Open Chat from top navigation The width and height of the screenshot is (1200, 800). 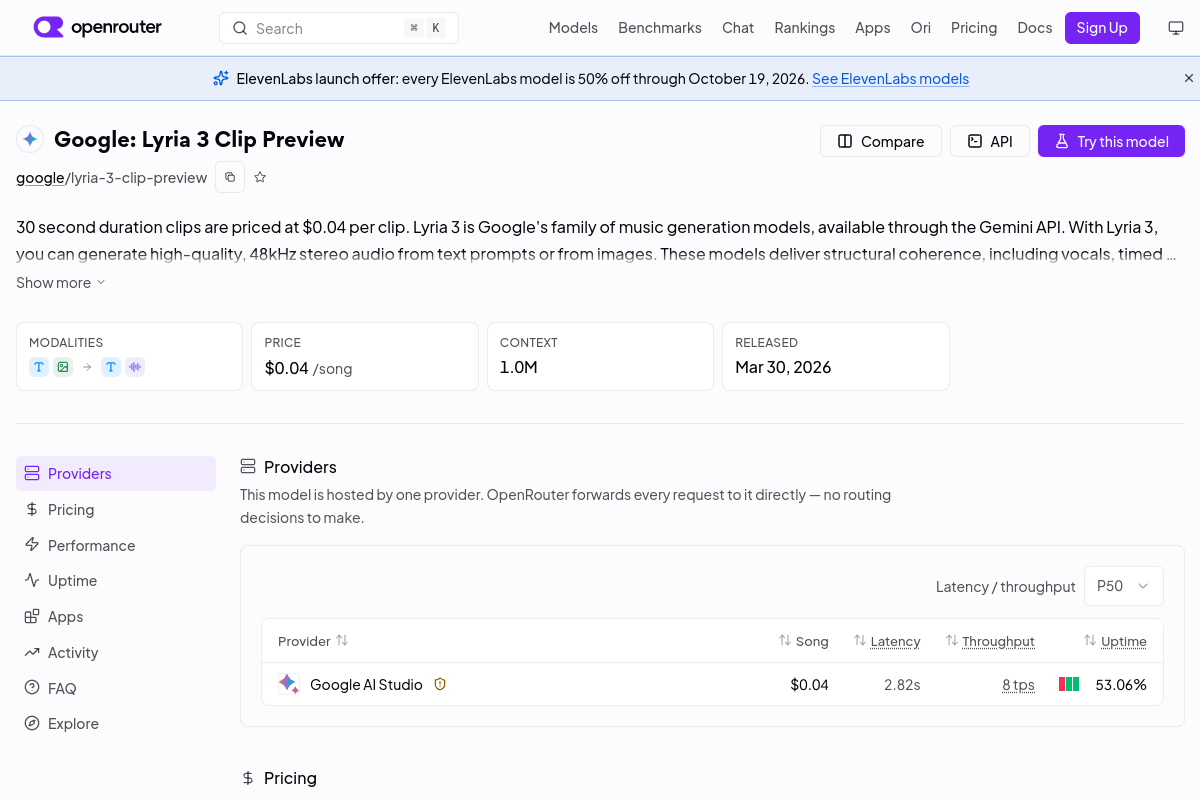point(738,28)
